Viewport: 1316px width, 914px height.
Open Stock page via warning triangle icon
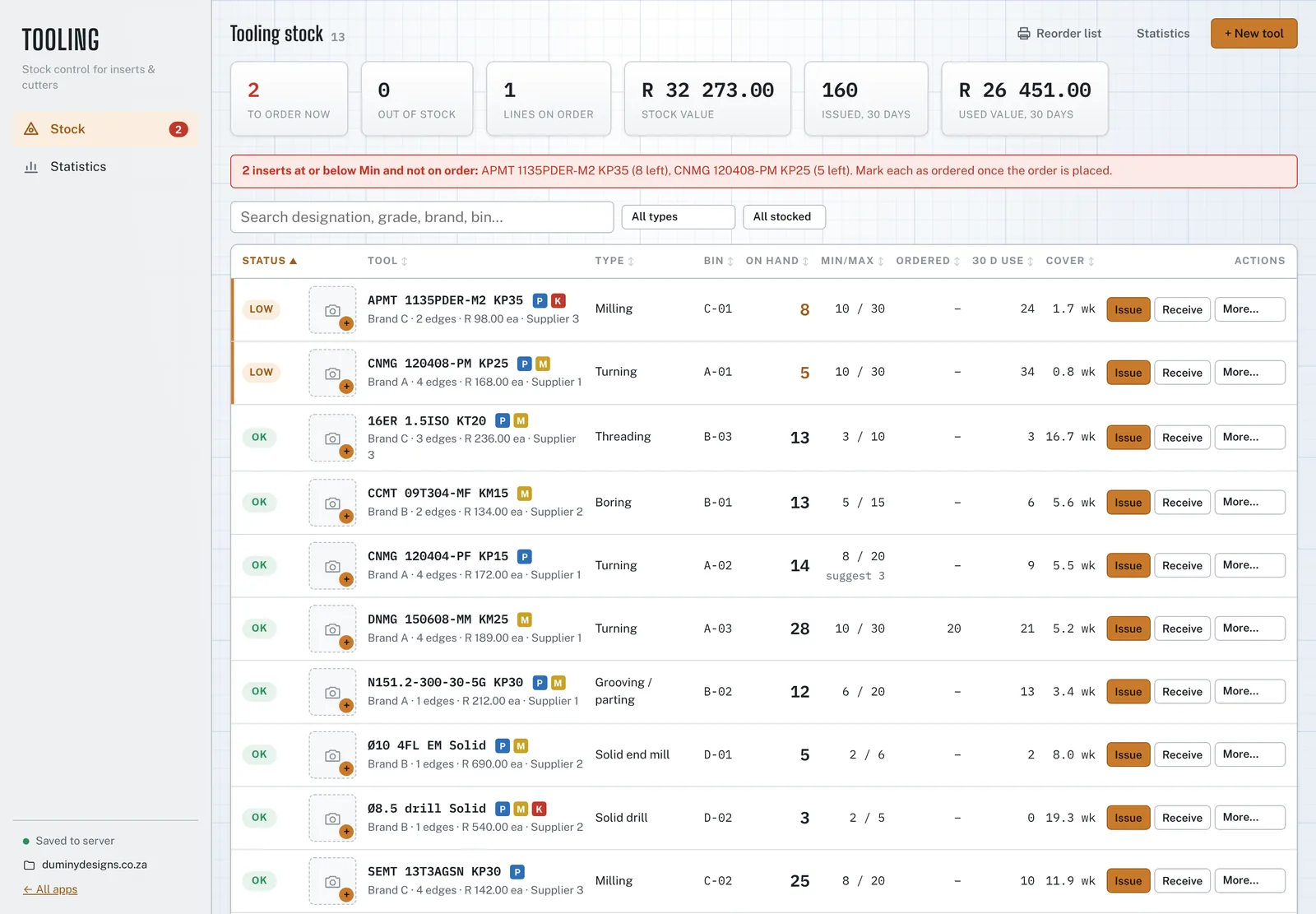(x=31, y=129)
